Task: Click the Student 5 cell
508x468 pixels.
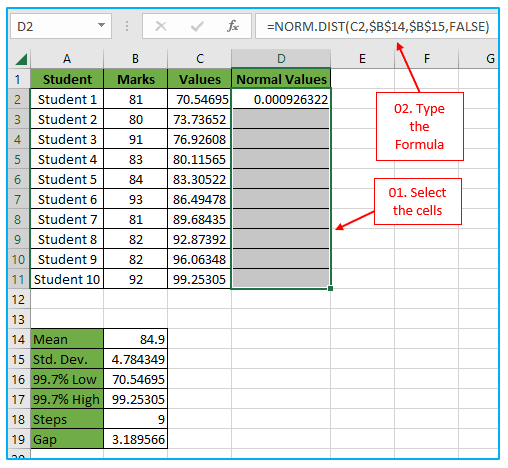Action: (67, 179)
